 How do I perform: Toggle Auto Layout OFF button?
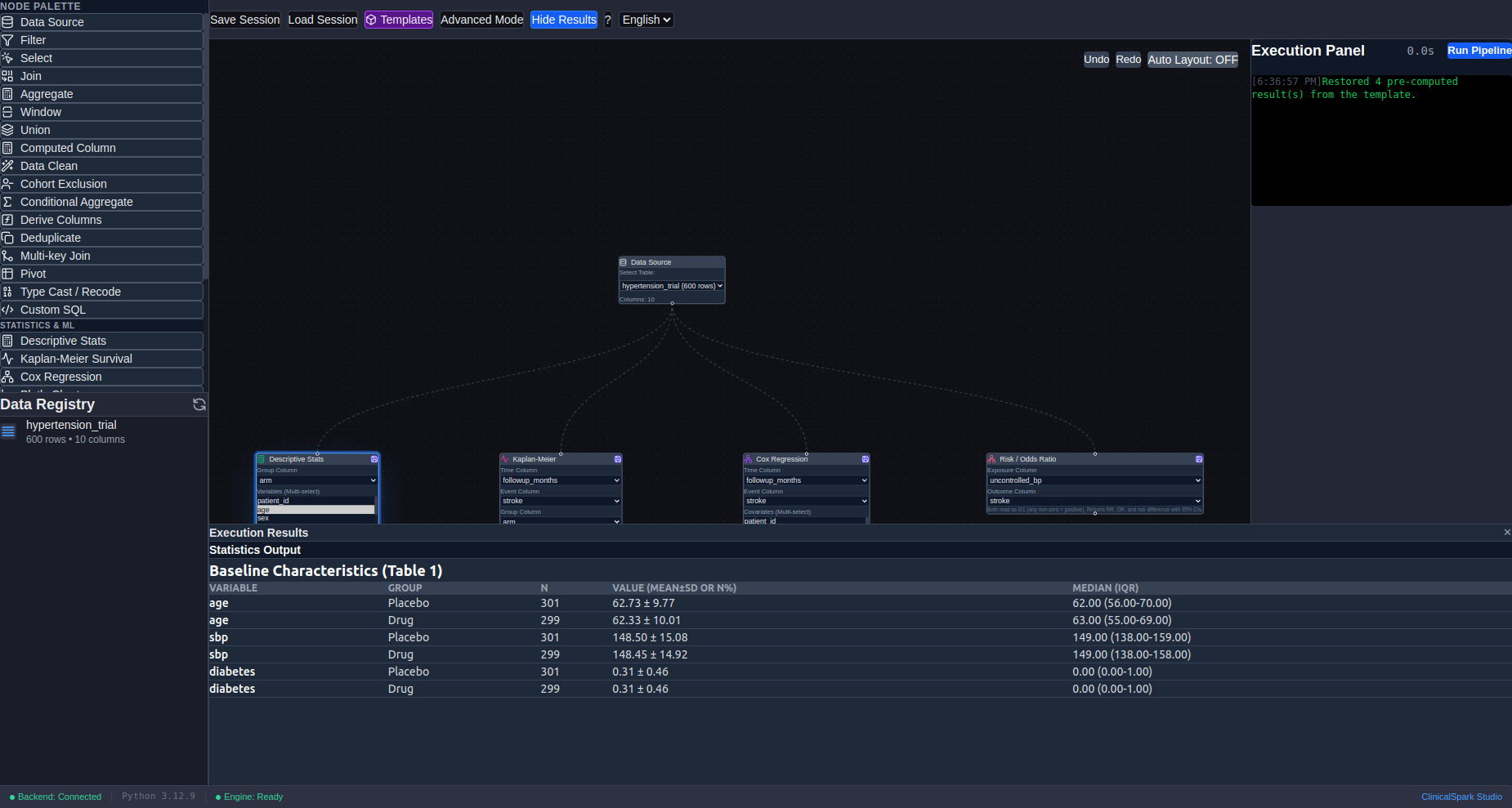click(1192, 60)
